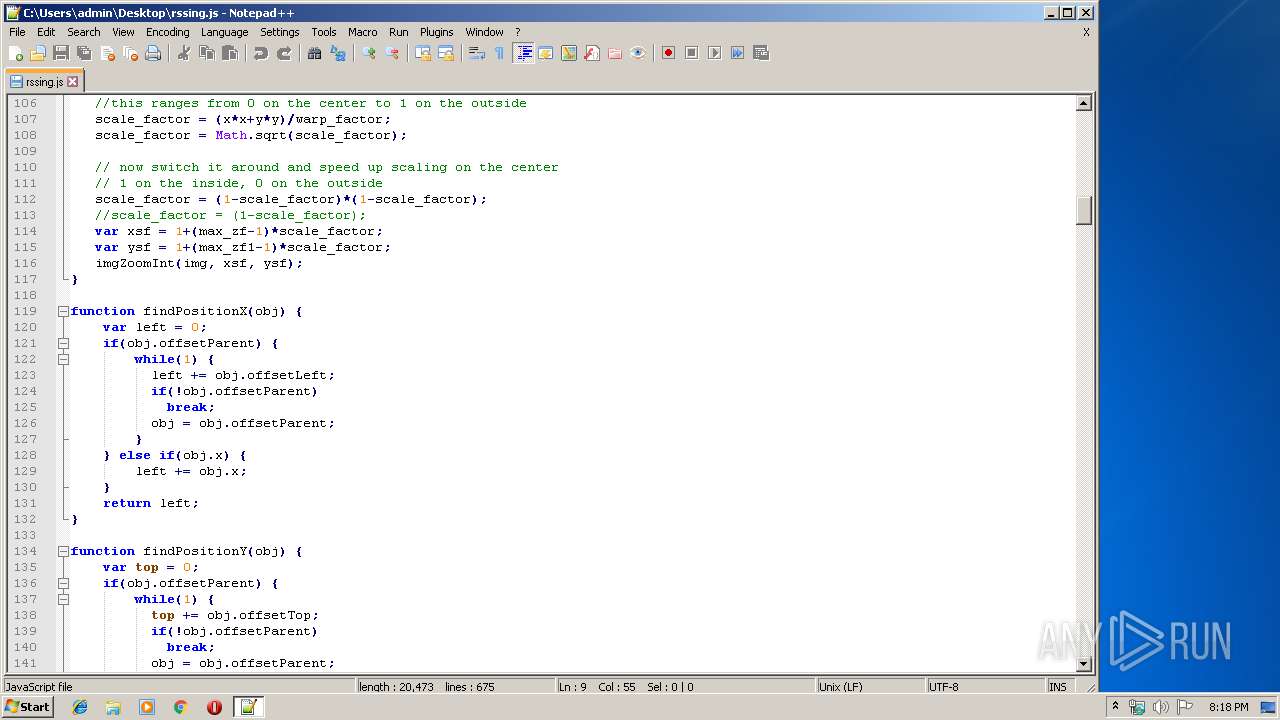Save the current file via toolbar
1280x720 pixels.
tap(61, 53)
